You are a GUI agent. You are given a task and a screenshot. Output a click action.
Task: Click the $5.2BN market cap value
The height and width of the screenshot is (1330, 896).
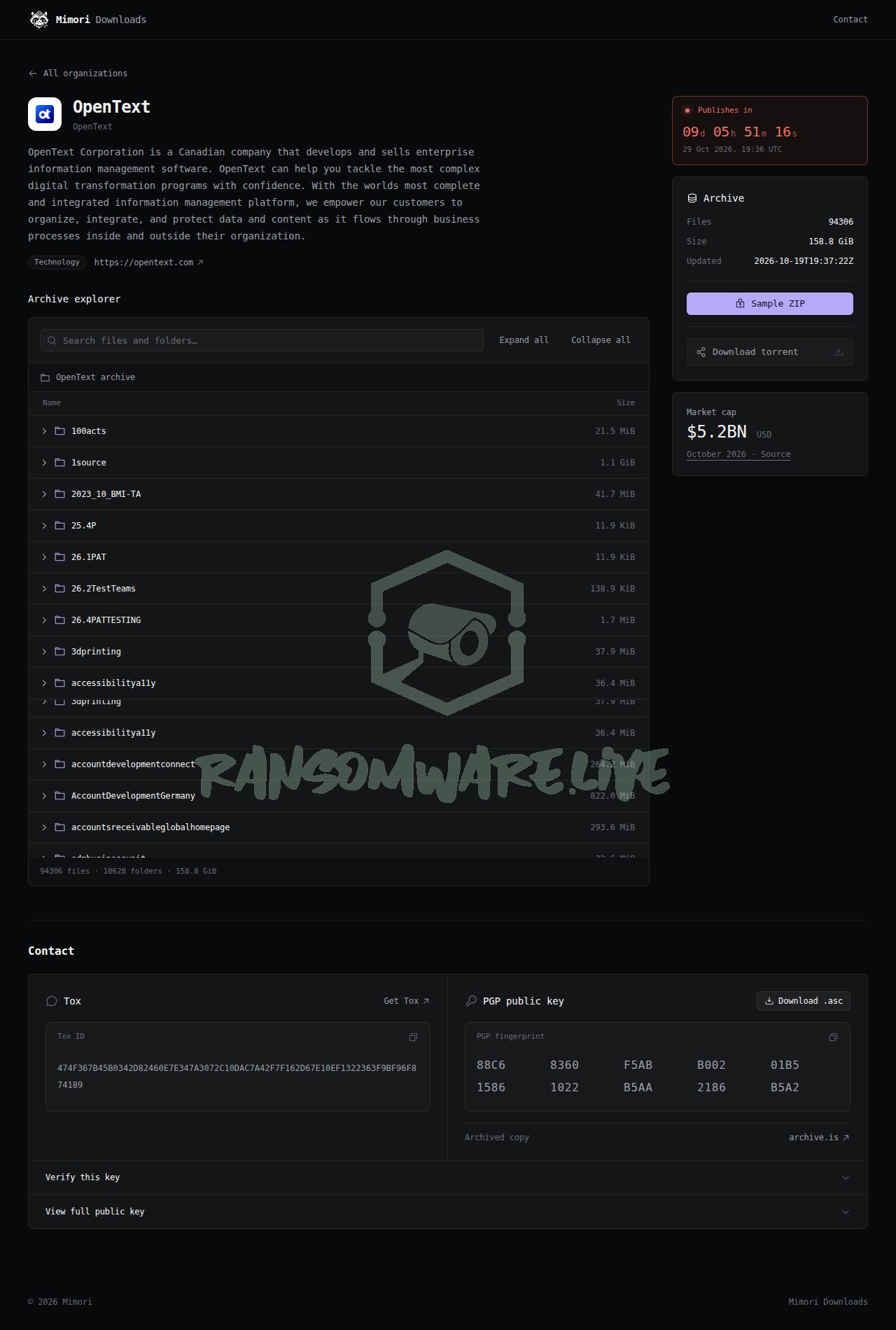point(717,432)
